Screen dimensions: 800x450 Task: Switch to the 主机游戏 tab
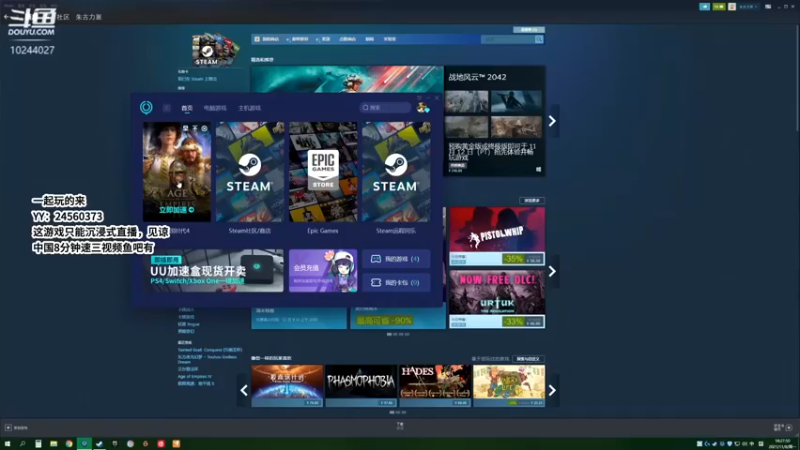coord(249,108)
